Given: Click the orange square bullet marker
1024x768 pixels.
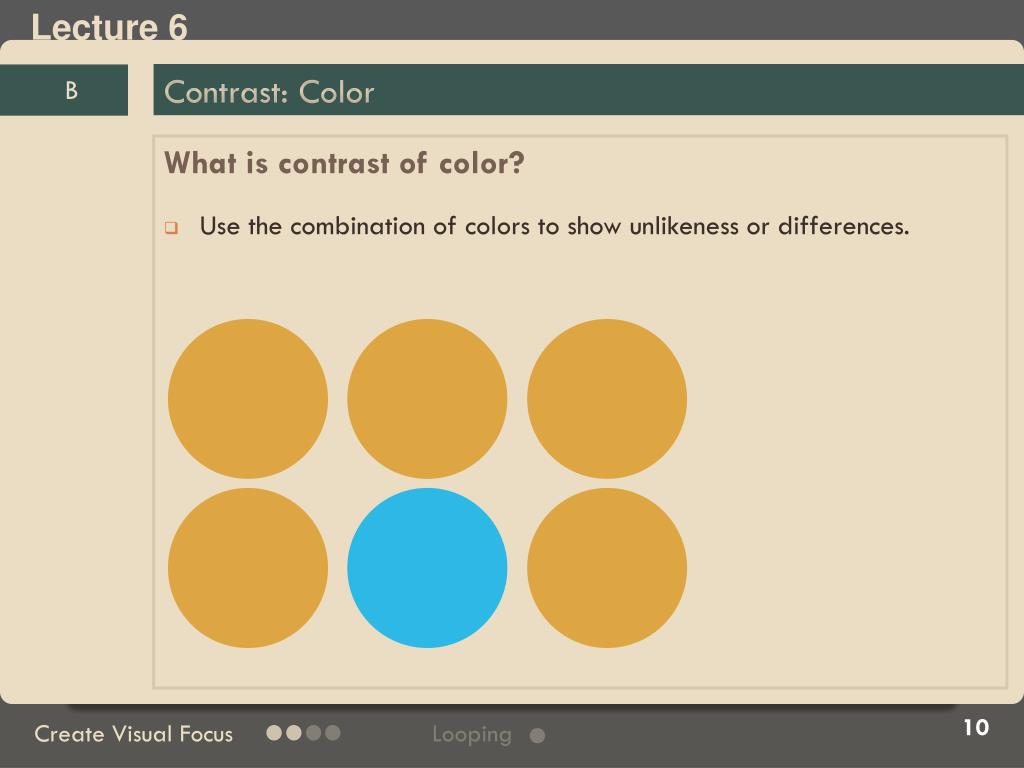Looking at the screenshot, I should [x=171, y=227].
